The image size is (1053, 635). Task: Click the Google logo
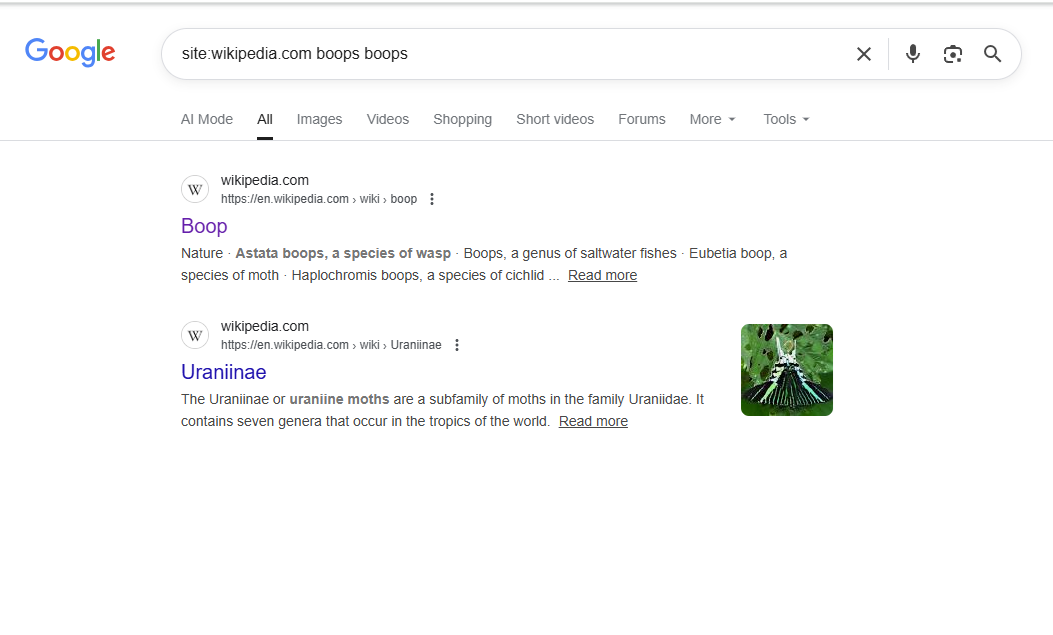[x=70, y=53]
